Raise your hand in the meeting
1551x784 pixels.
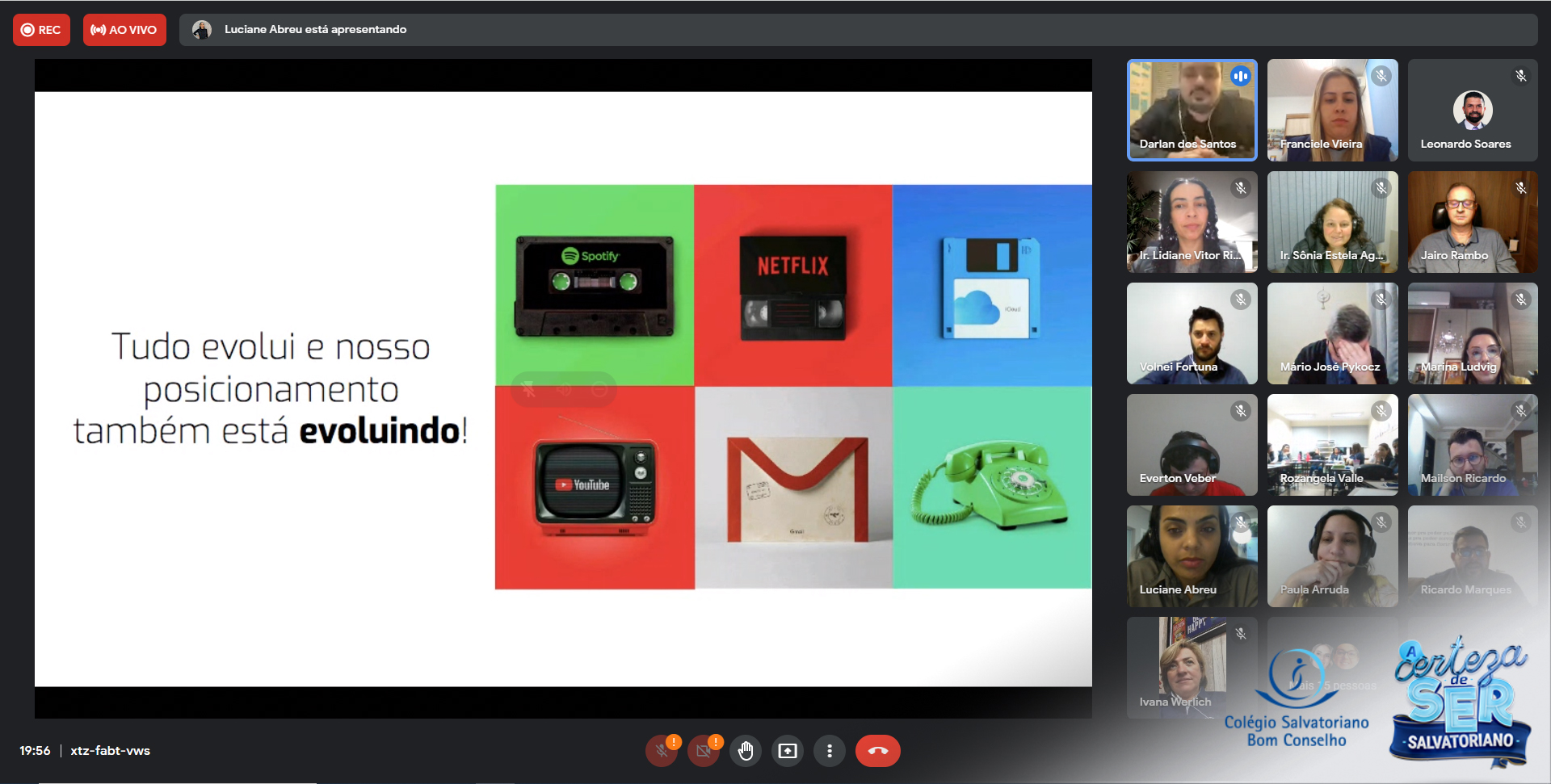[746, 751]
